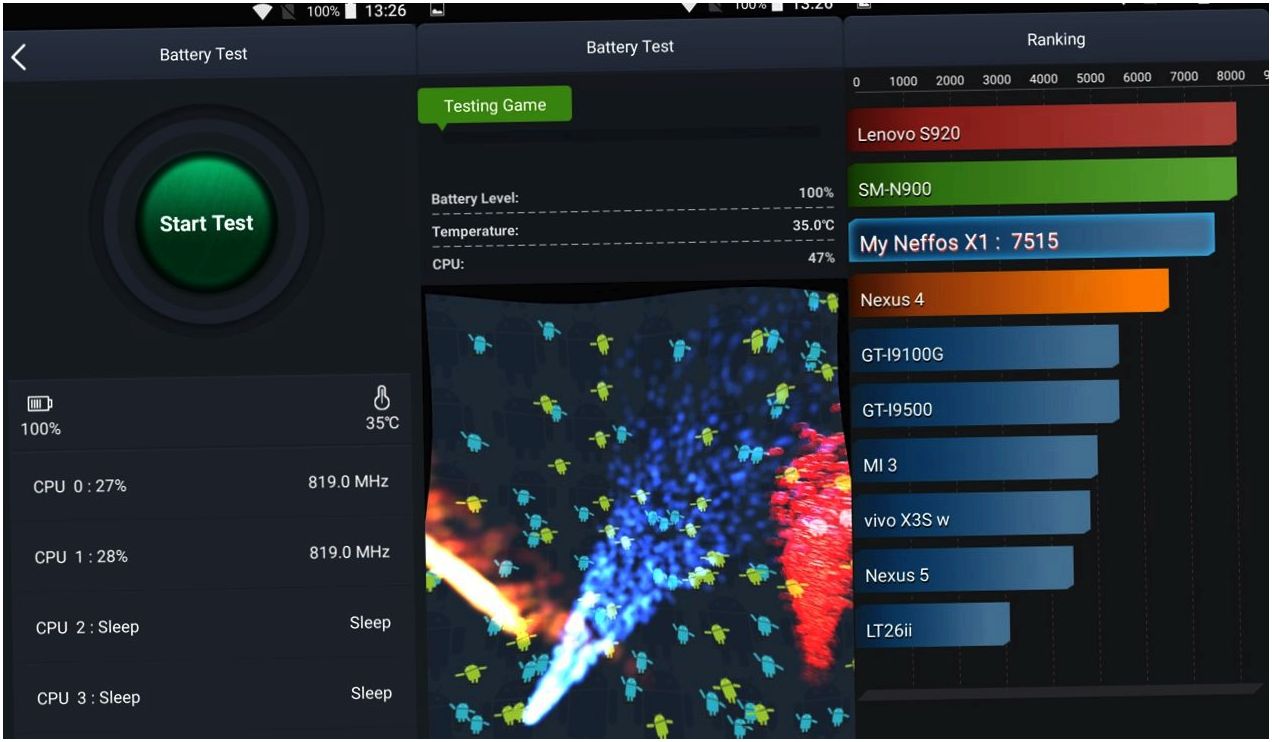Viewport: 1272px width, 742px height.
Task: Tap the test progress bar under Testing Game
Action: pos(630,133)
